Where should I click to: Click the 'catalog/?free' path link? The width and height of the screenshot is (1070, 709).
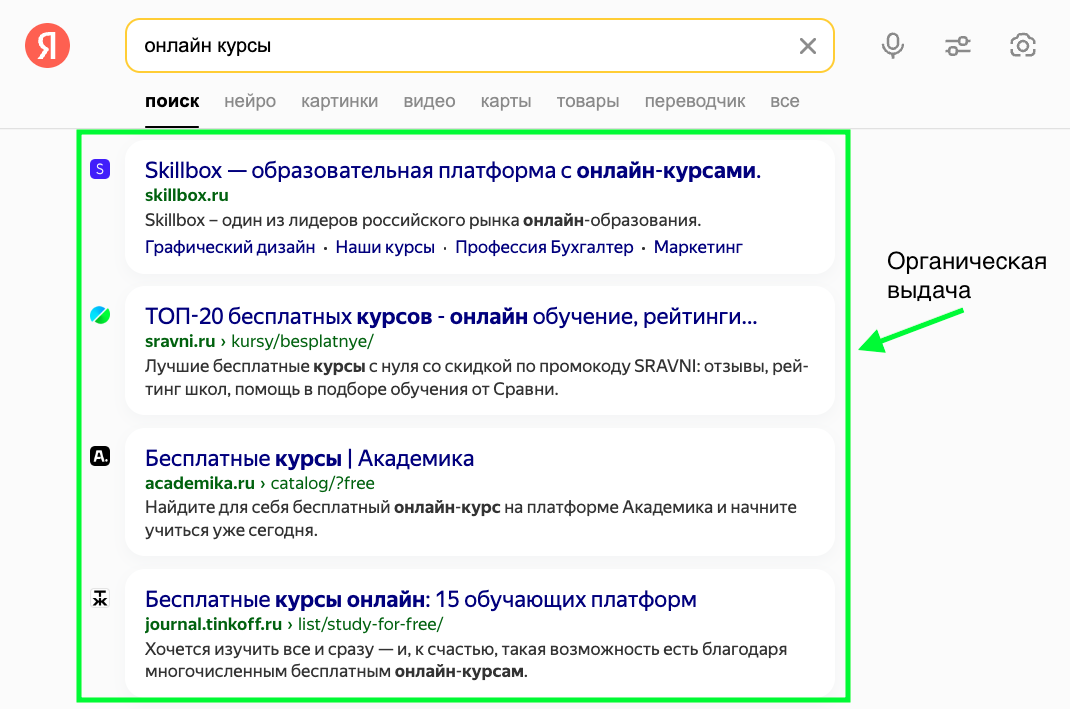323,483
